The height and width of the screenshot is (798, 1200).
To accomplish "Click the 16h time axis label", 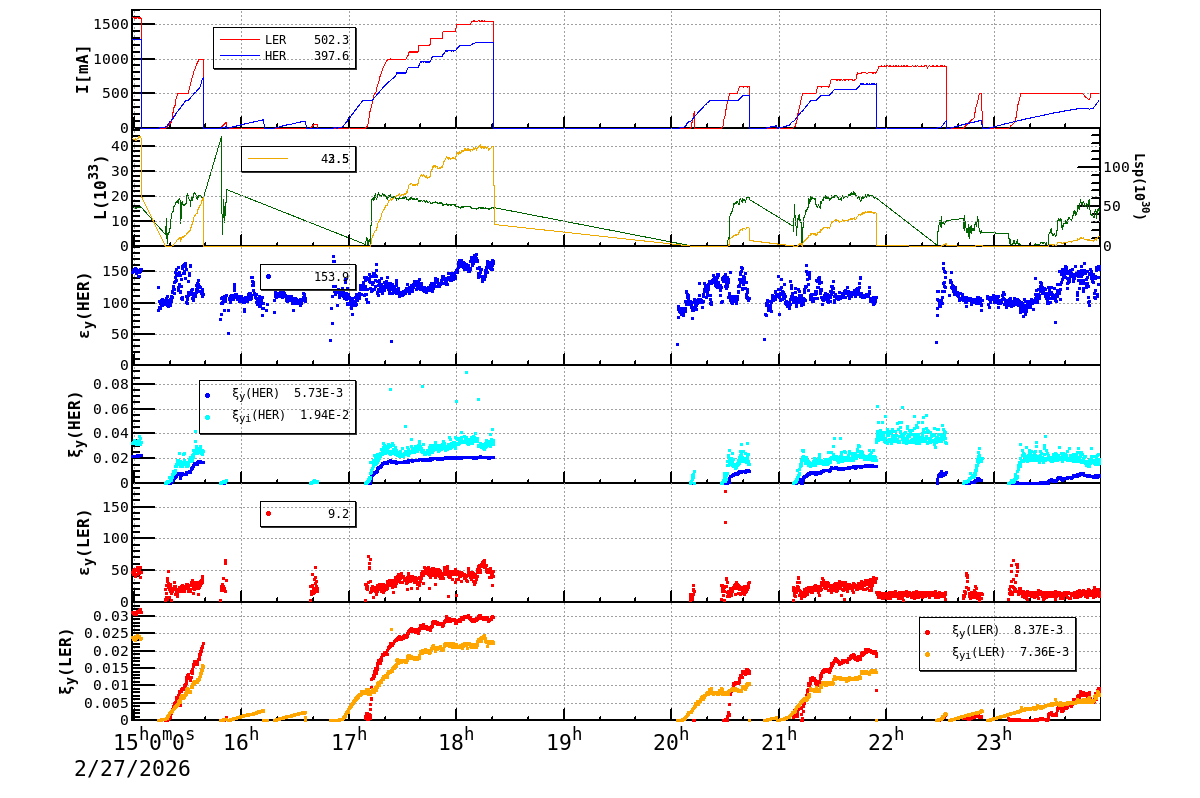I will point(241,741).
